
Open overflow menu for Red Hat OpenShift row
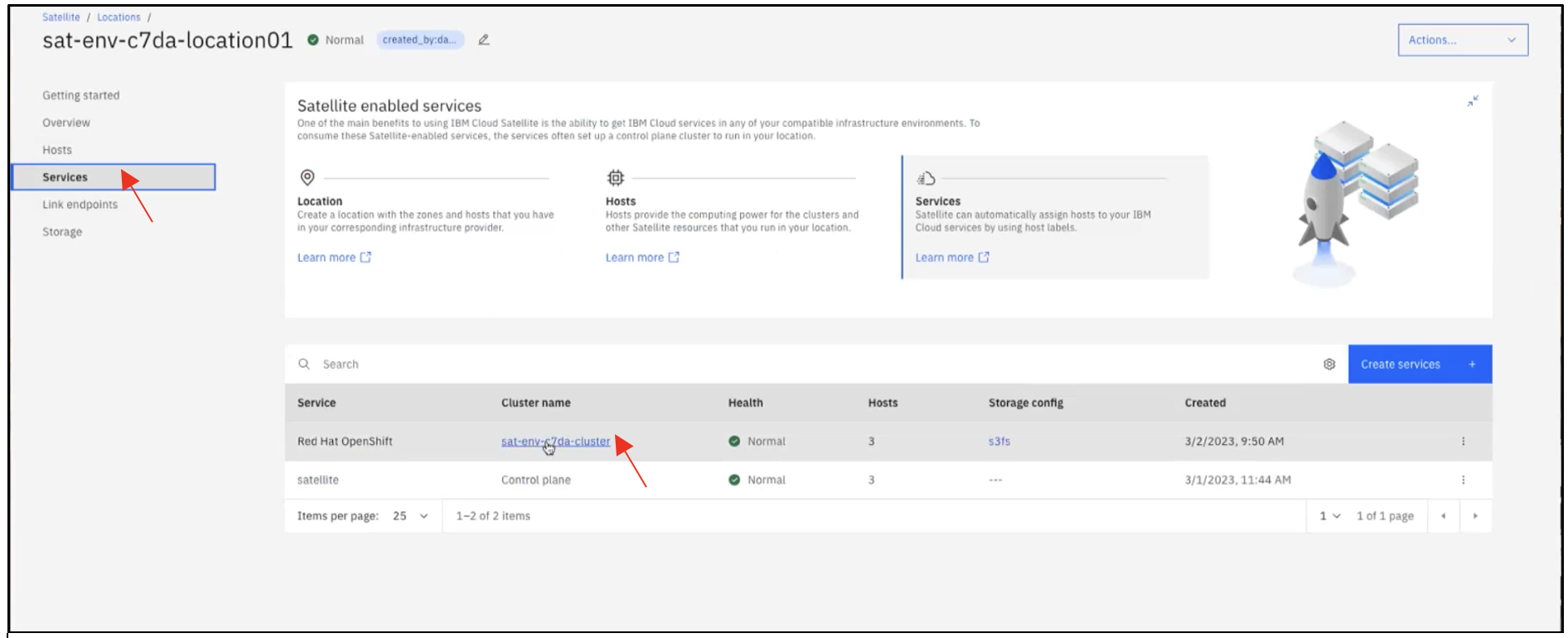pyautogui.click(x=1463, y=442)
